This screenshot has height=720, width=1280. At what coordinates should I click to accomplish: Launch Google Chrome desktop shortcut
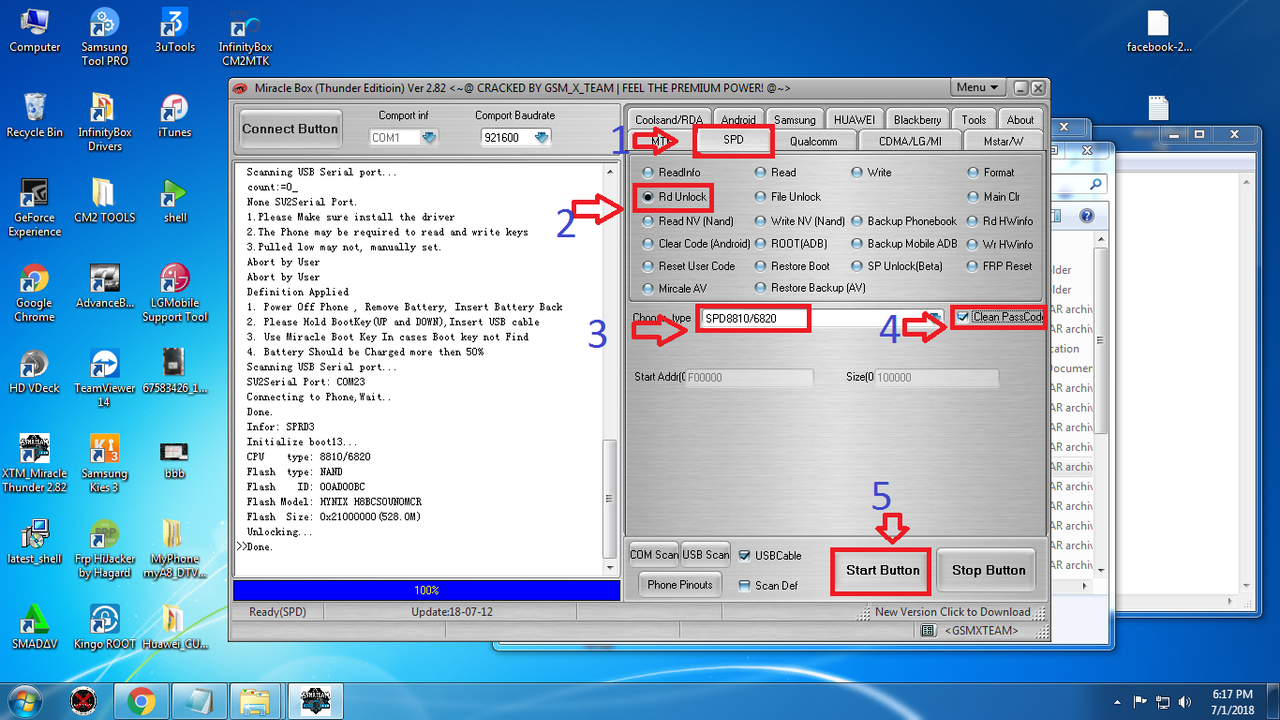(x=34, y=292)
